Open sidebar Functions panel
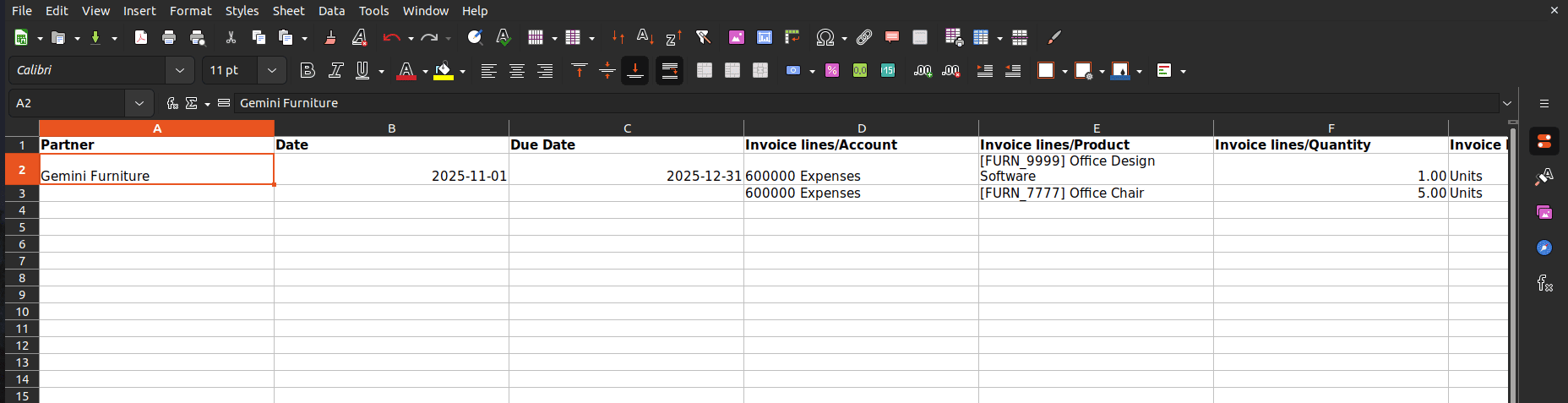The width and height of the screenshot is (1568, 403). click(1544, 283)
